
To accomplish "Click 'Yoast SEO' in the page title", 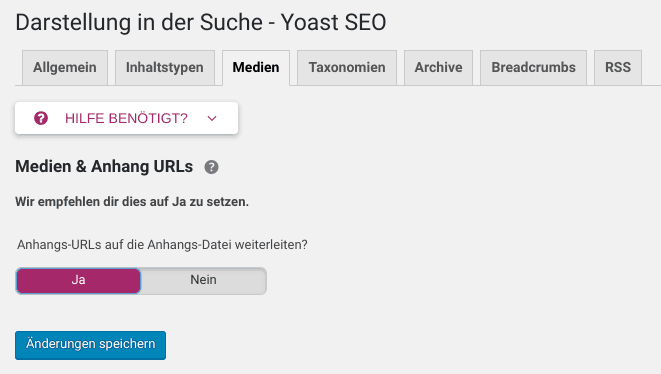I will [333, 22].
